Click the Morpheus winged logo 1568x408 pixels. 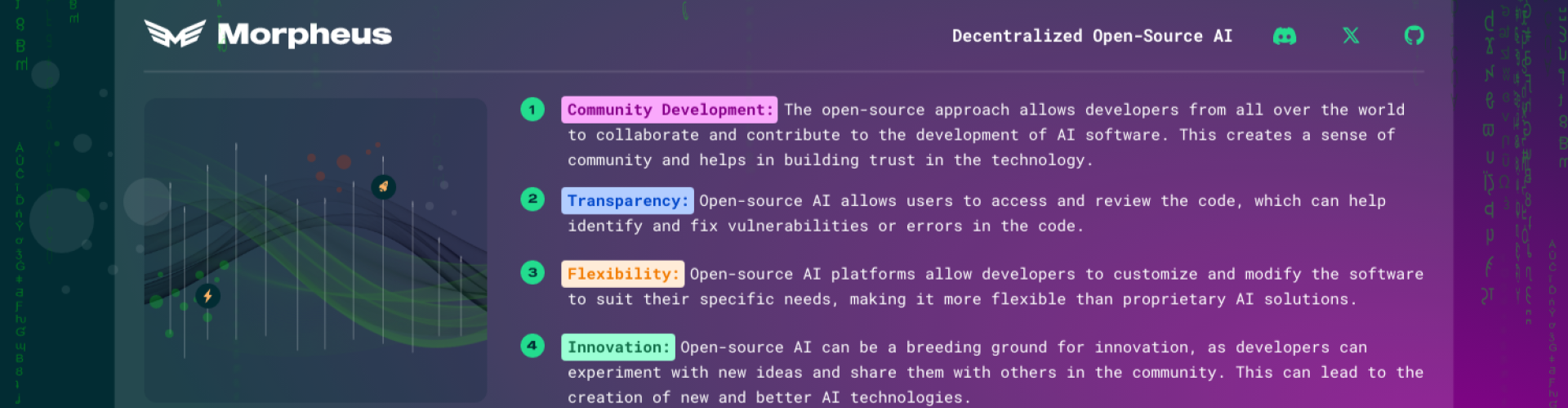[175, 34]
